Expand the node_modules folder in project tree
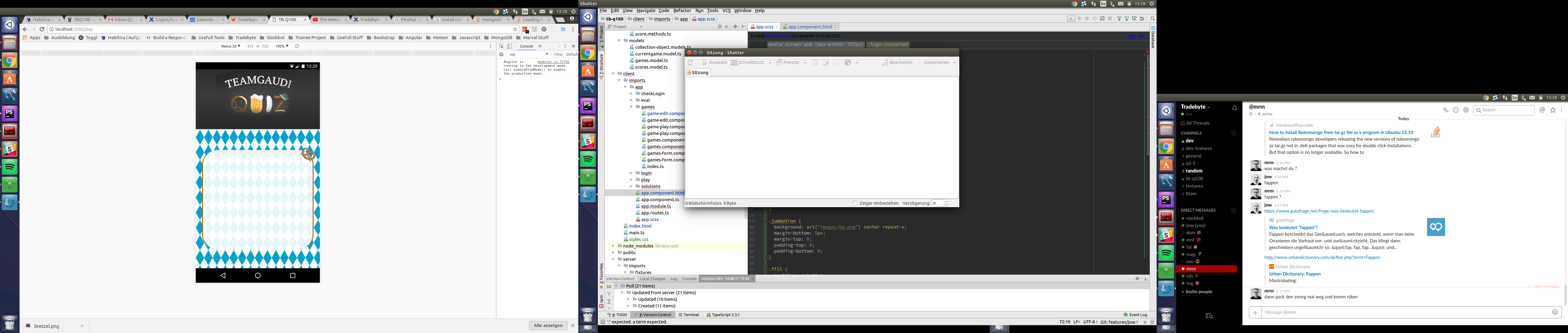Viewport: 1568px width, 333px height. click(x=613, y=246)
